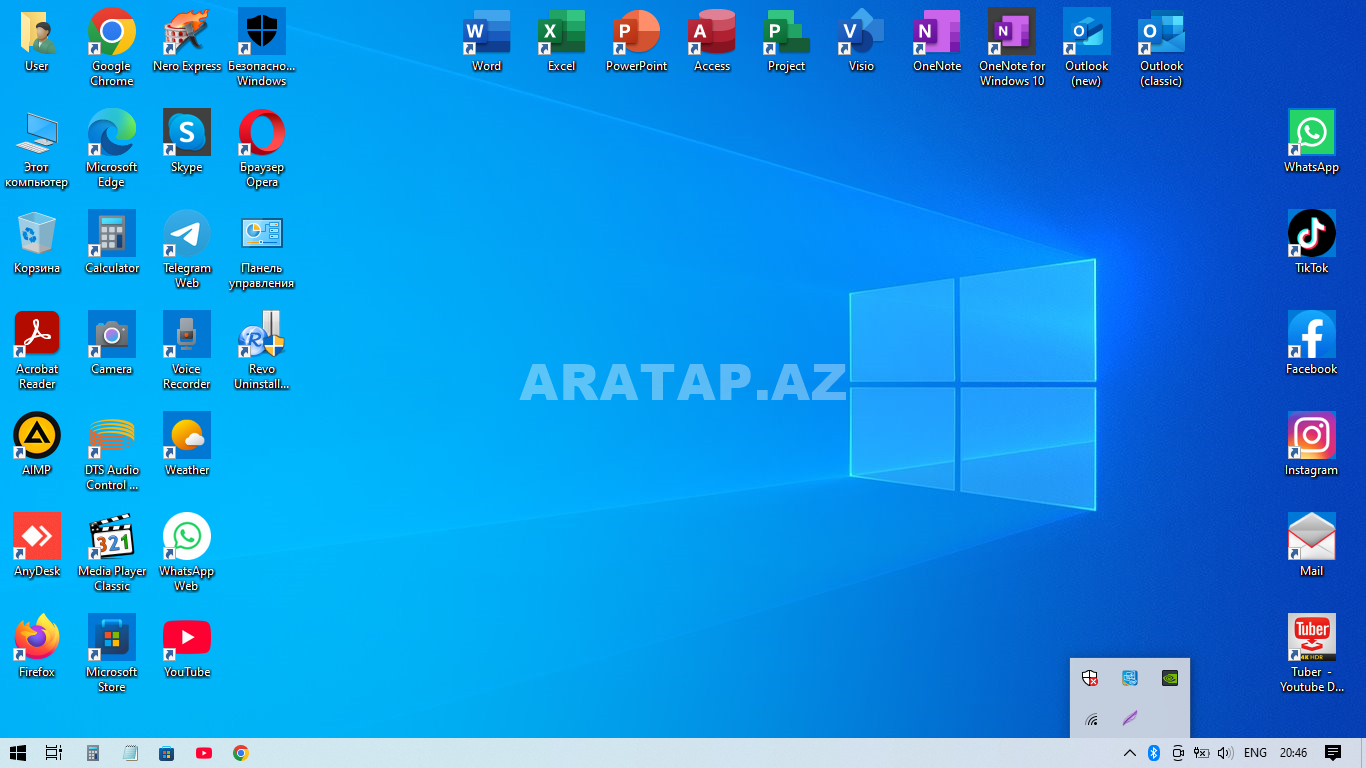The height and width of the screenshot is (768, 1366).
Task: Launch the Telegram Web desktop shortcut
Action: pyautogui.click(x=187, y=249)
